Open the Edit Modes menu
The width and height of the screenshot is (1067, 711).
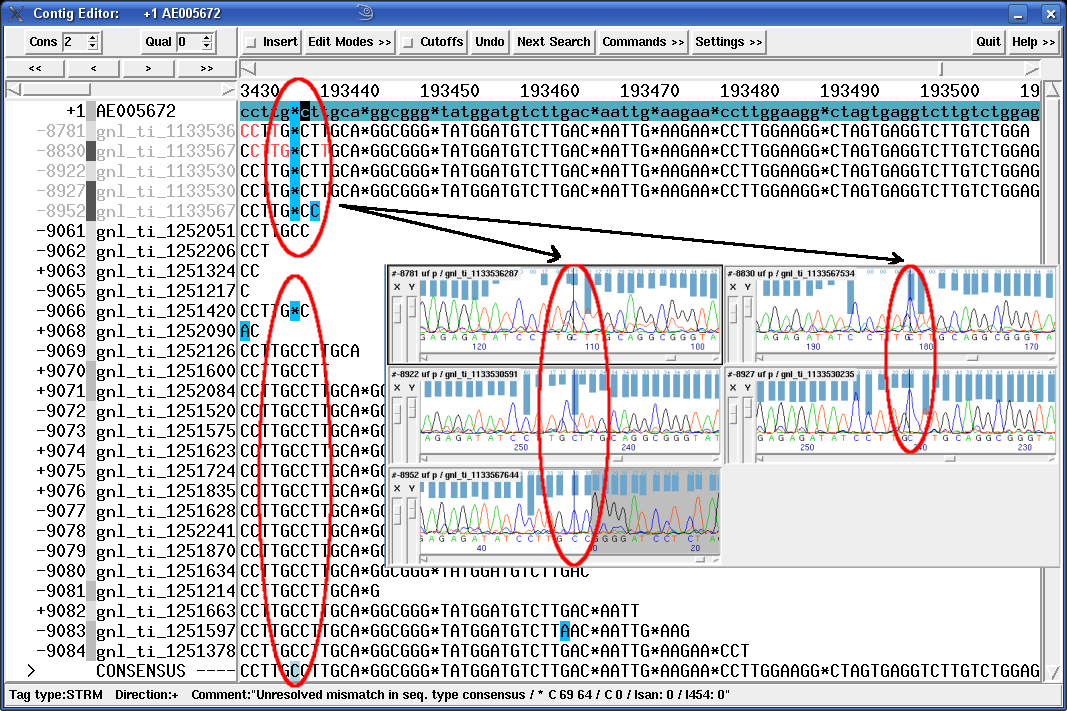pos(349,42)
